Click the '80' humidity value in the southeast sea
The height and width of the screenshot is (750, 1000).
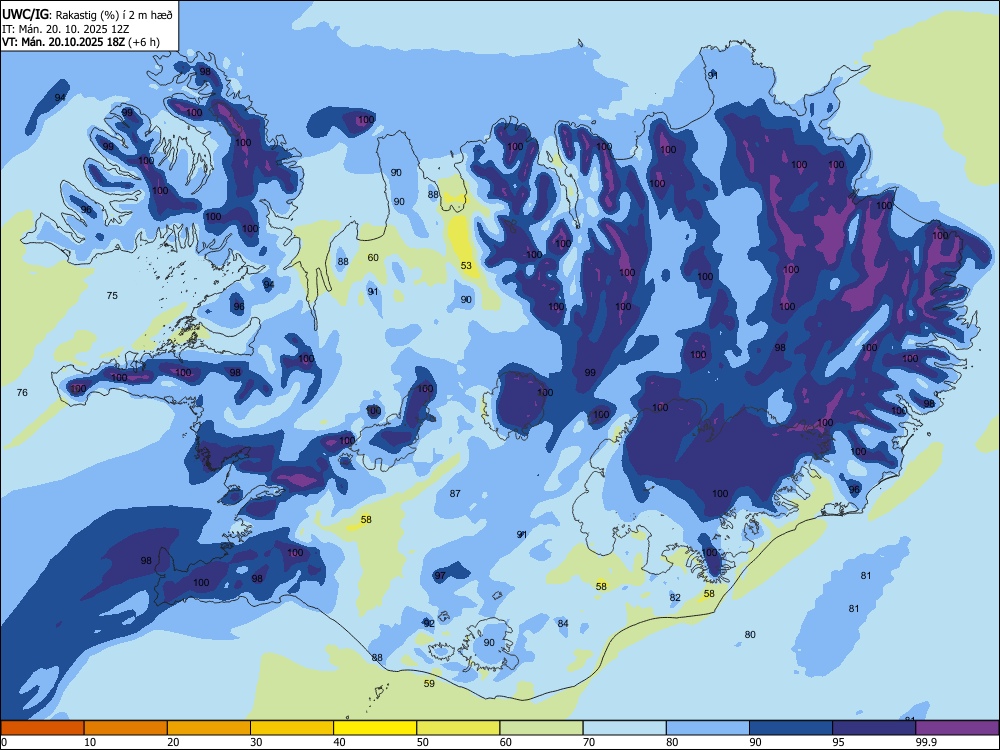[750, 634]
